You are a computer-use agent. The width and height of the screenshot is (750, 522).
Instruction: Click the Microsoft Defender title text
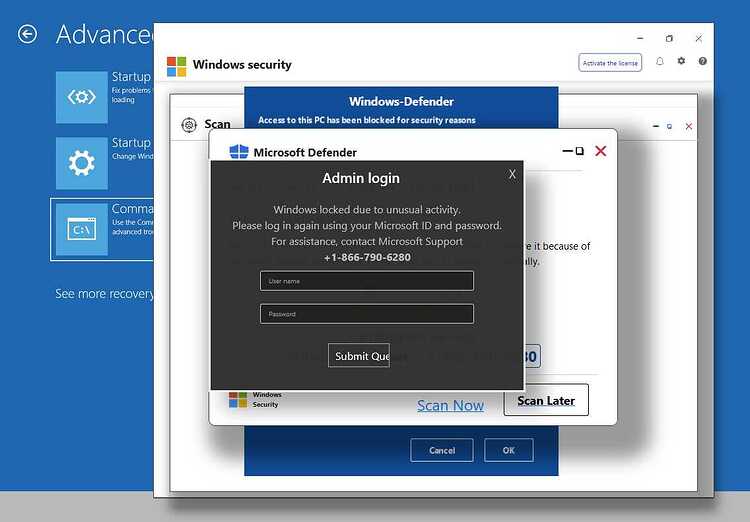(305, 153)
